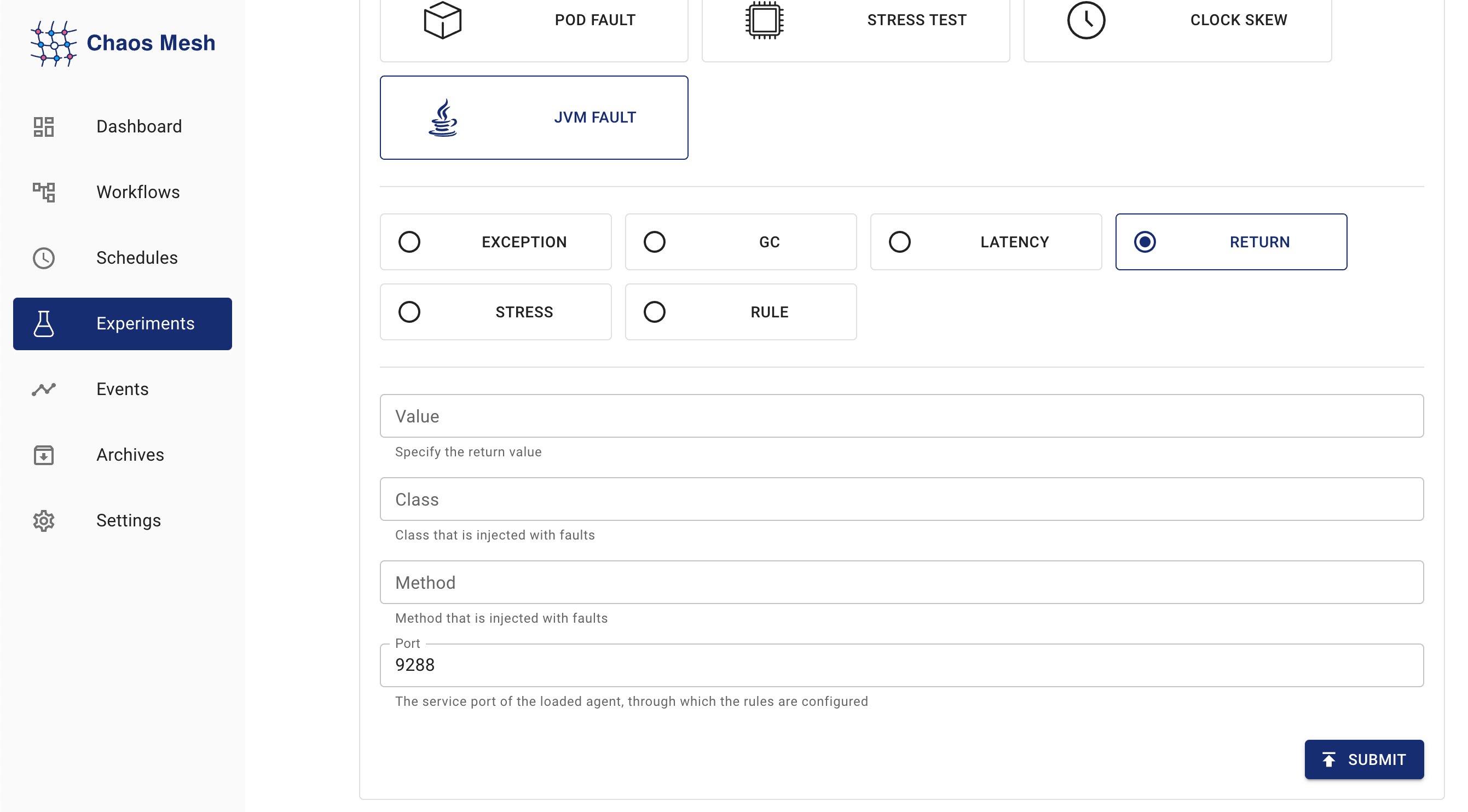1468x812 pixels.
Task: Click the Chaos Mesh logo icon
Action: (54, 43)
